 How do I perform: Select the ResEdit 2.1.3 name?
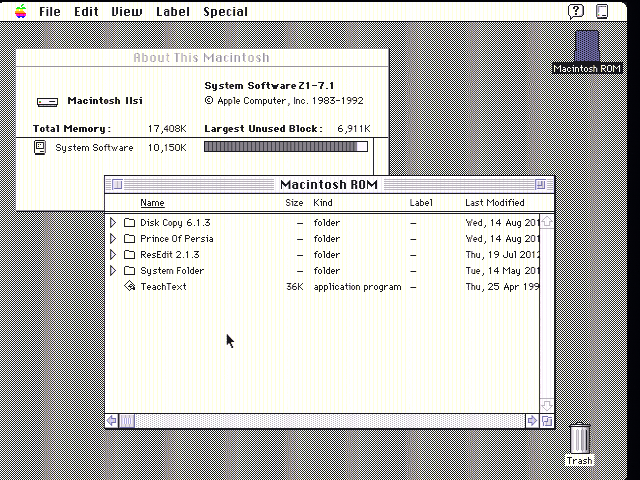pos(170,254)
